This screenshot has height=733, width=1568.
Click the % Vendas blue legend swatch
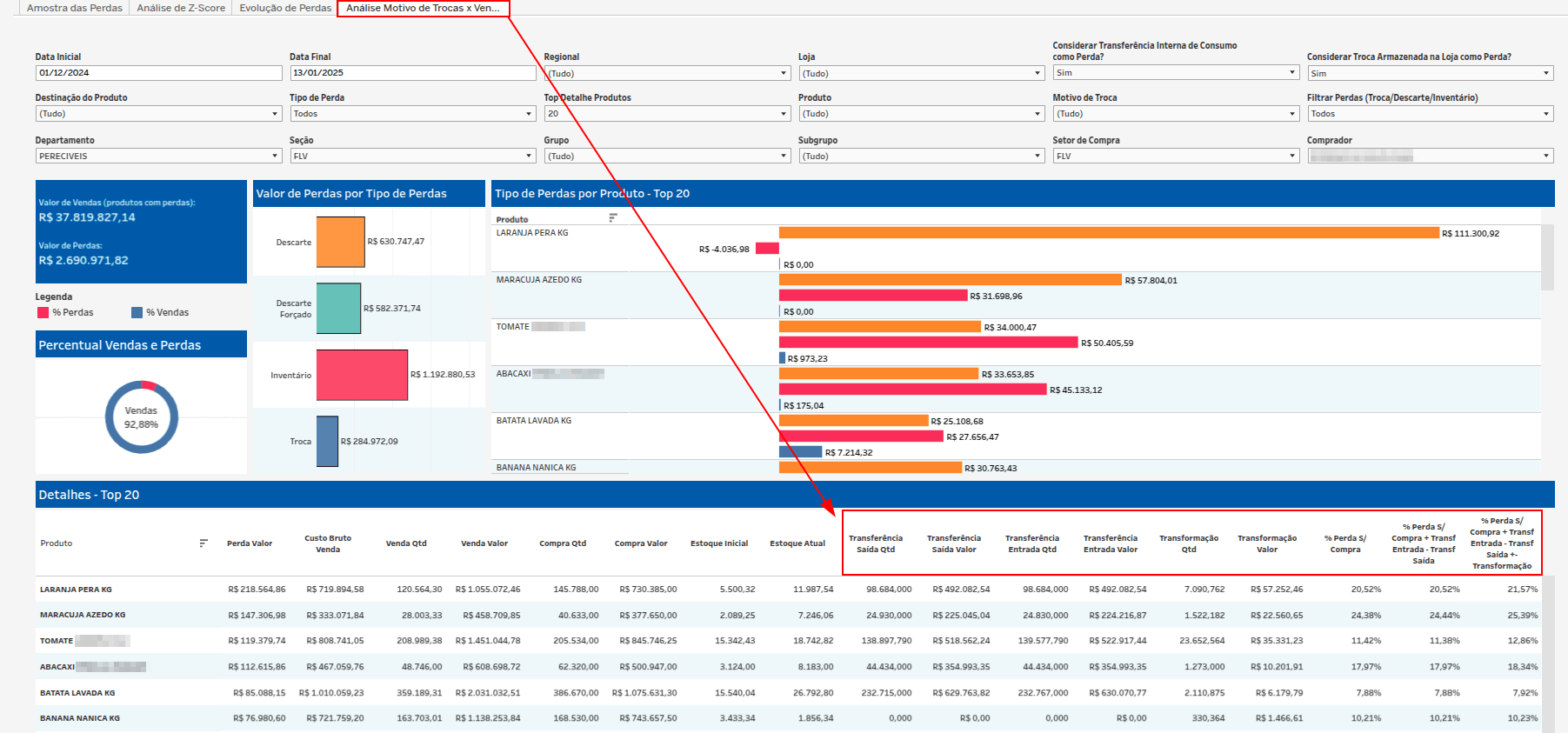pos(137,312)
